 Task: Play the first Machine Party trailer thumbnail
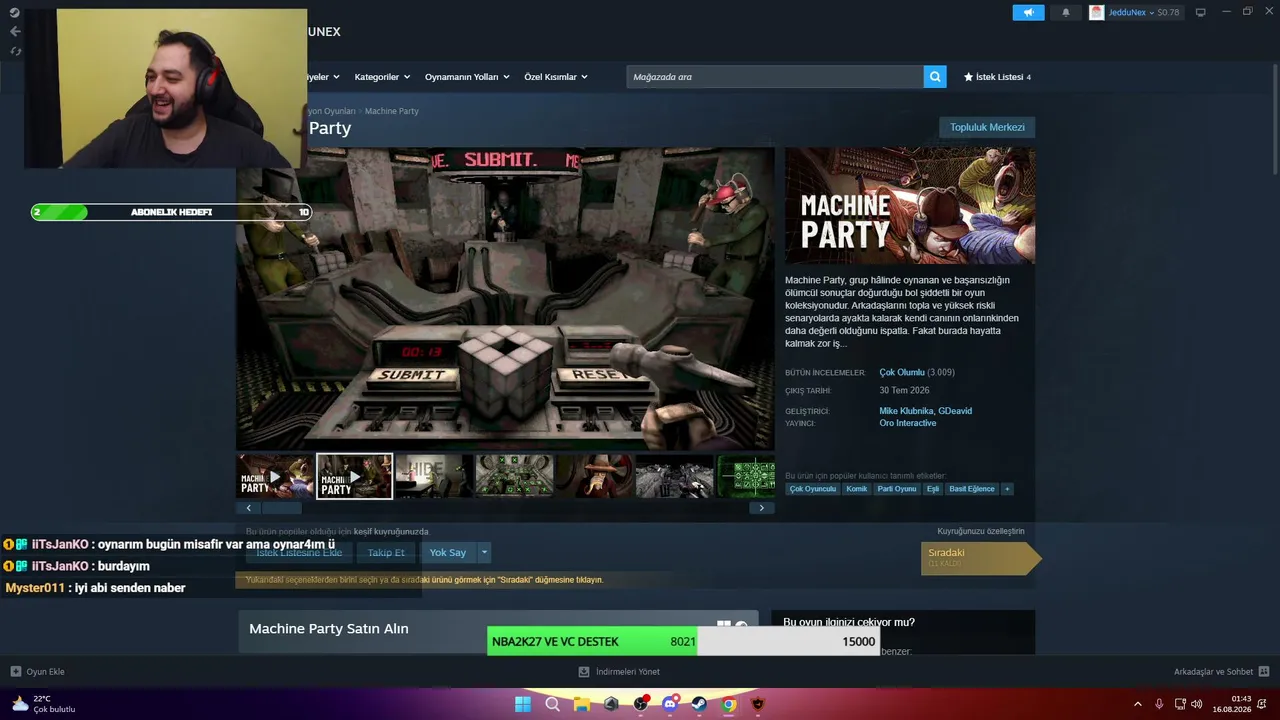[275, 477]
